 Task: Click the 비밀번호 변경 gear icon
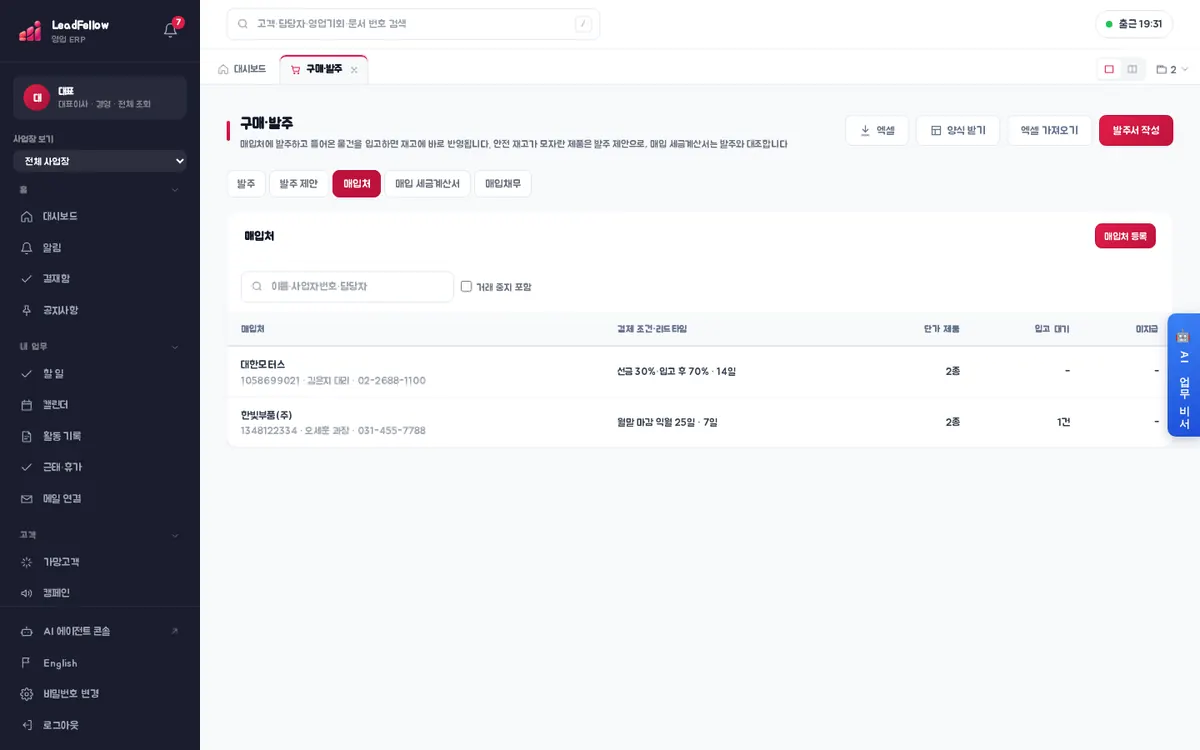tap(27, 694)
